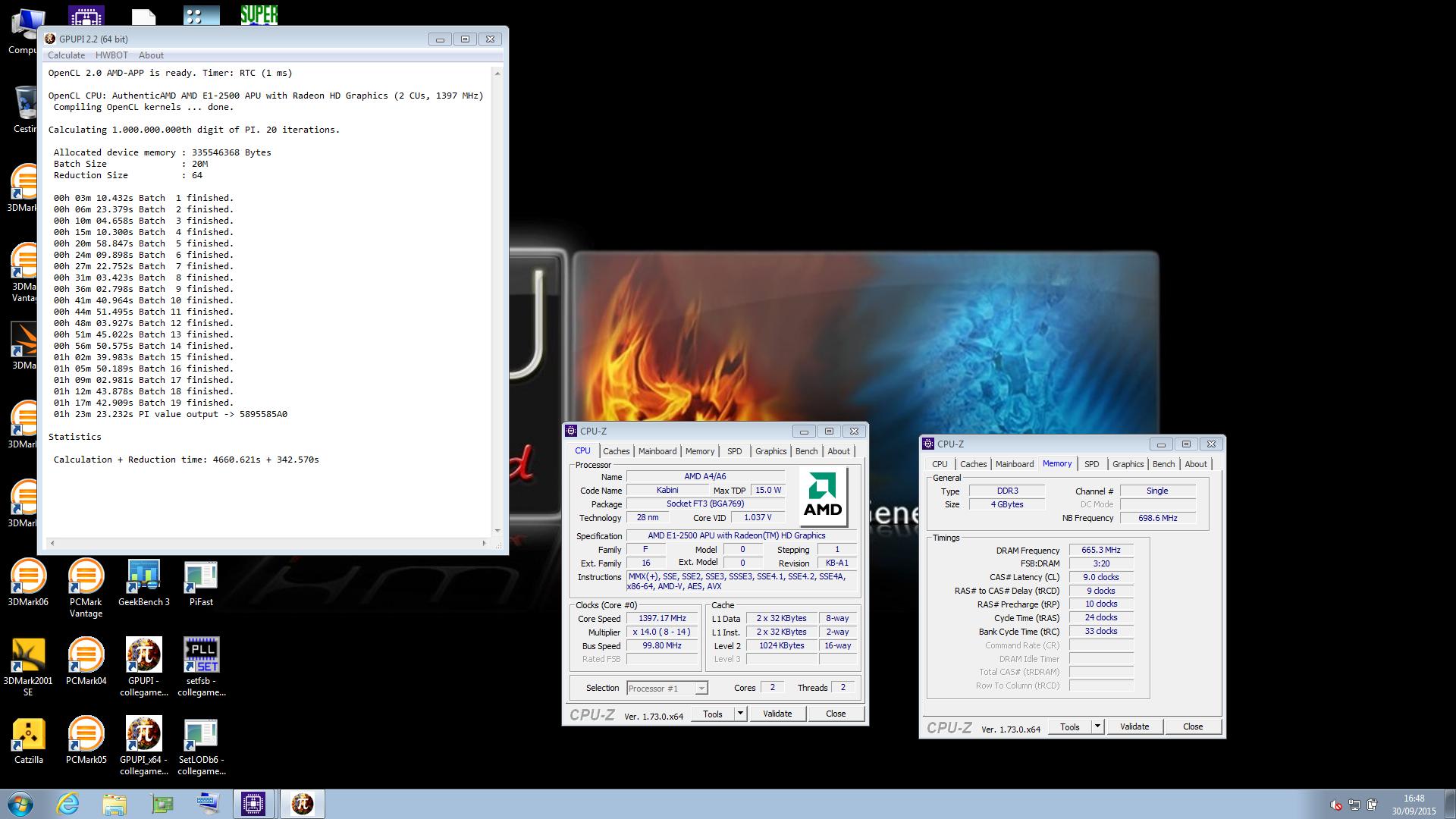Switch to CPU tab in right CPU-Z
This screenshot has height=819, width=1456.
pos(940,464)
